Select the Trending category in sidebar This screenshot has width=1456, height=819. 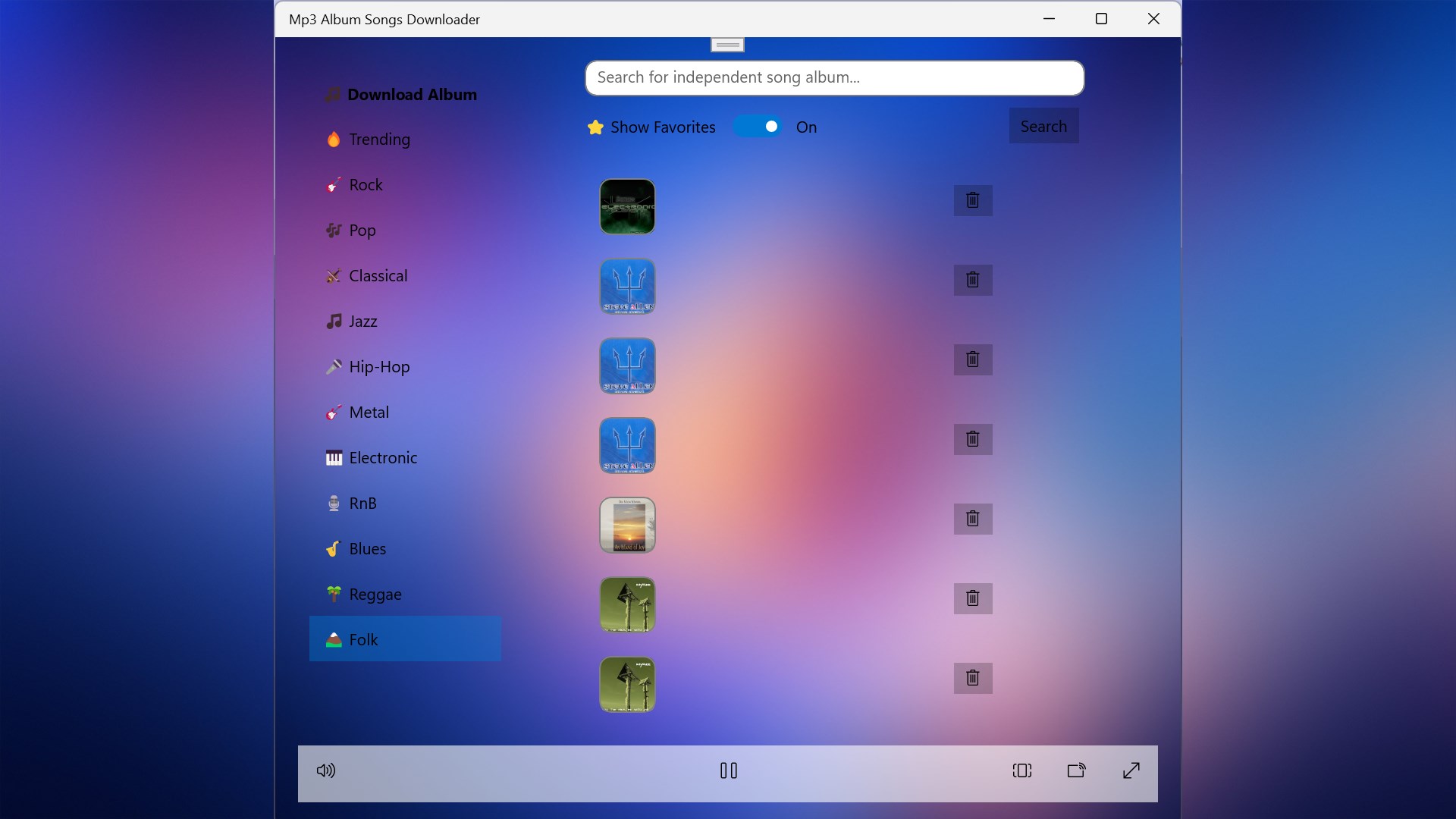pyautogui.click(x=379, y=140)
